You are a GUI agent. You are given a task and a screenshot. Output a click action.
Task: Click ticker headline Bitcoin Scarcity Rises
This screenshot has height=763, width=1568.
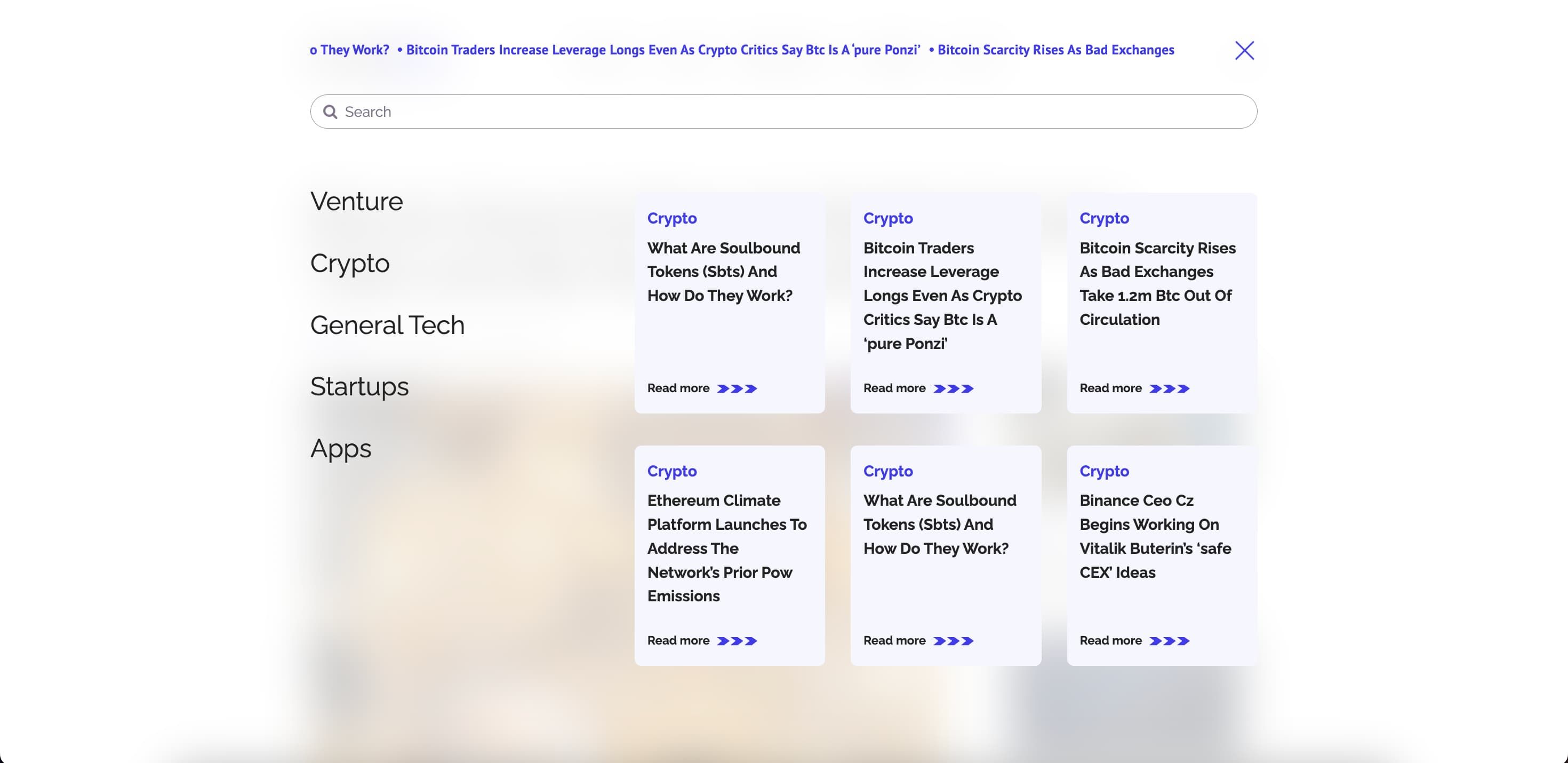(1055, 50)
